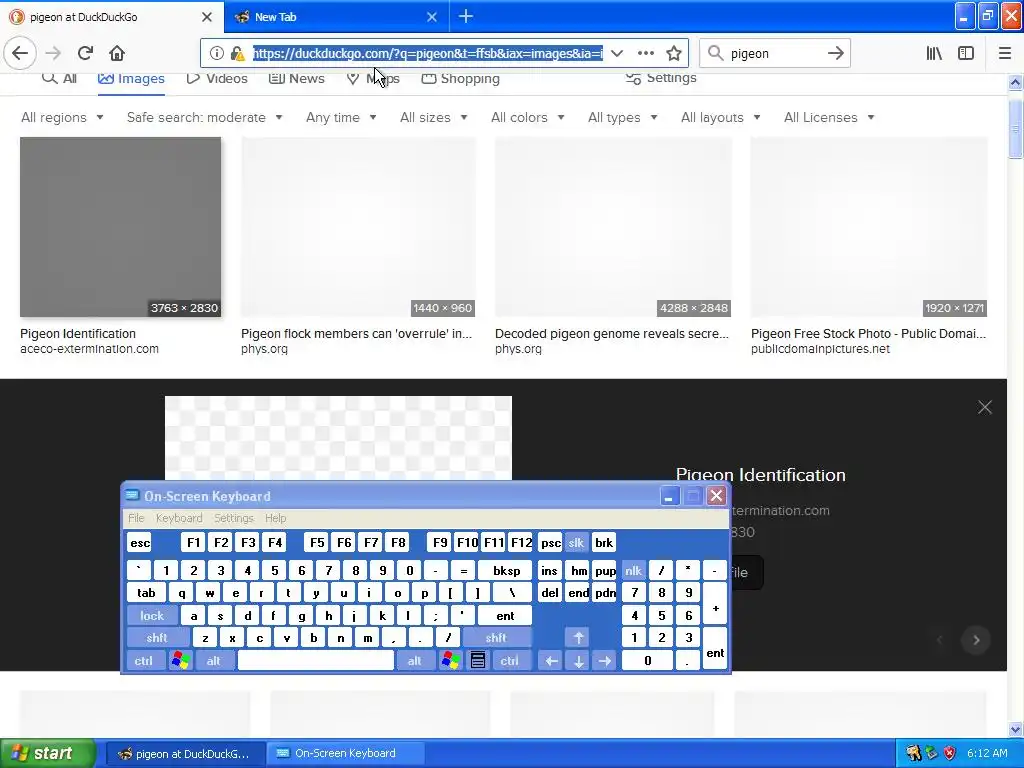Open the Help menu of On-Screen Keyboard

pyautogui.click(x=276, y=518)
